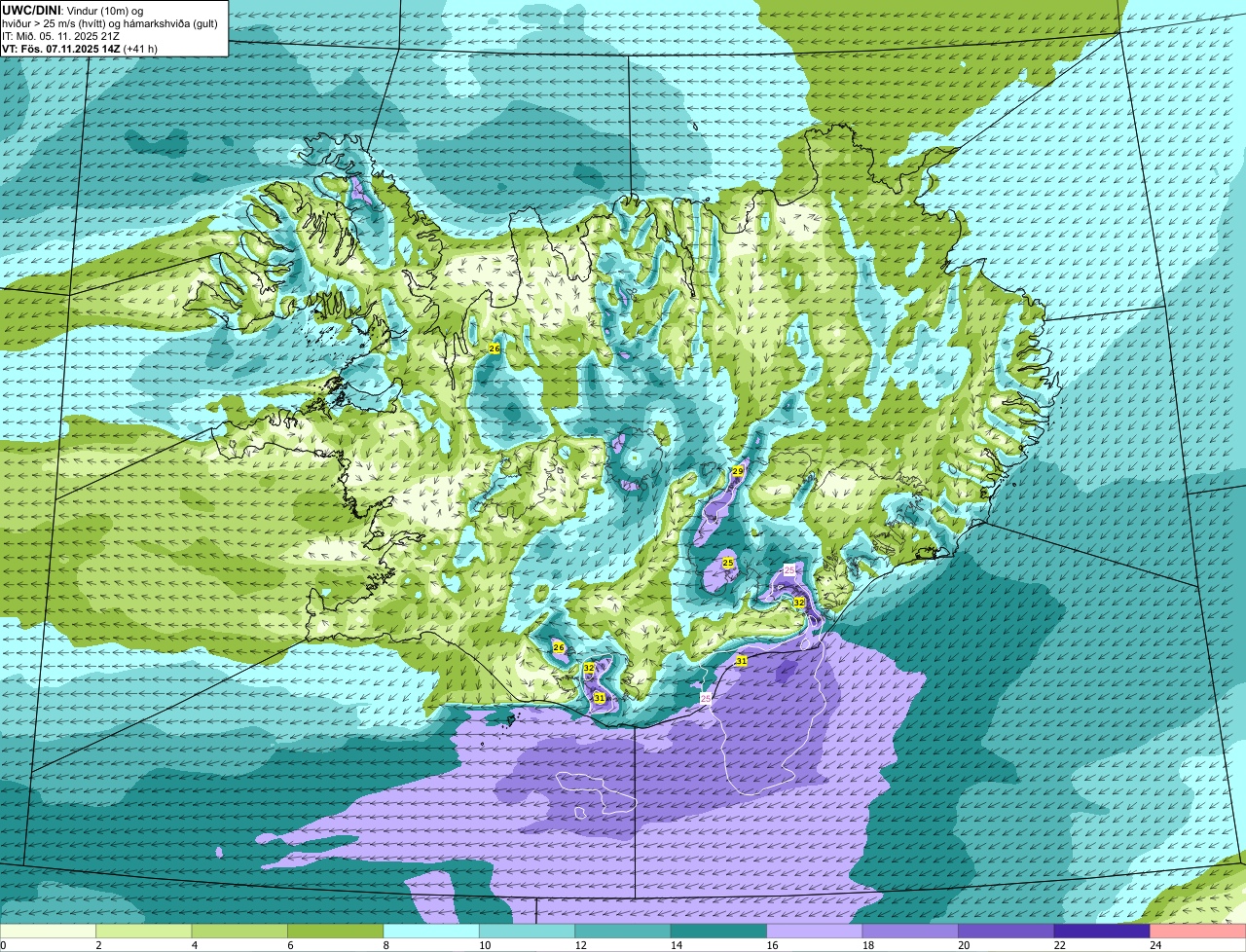This screenshot has width=1246, height=952.
Task: Click the legend tick label '22'
Action: click(x=1059, y=945)
